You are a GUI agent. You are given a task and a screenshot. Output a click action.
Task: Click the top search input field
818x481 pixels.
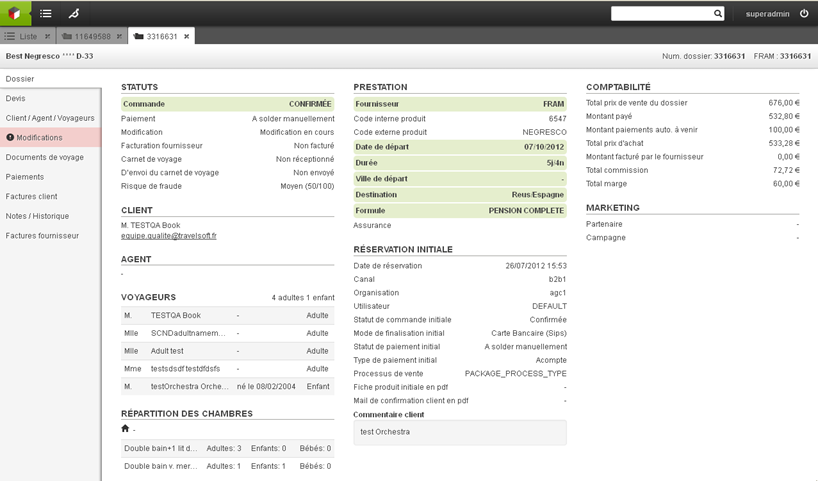click(661, 14)
